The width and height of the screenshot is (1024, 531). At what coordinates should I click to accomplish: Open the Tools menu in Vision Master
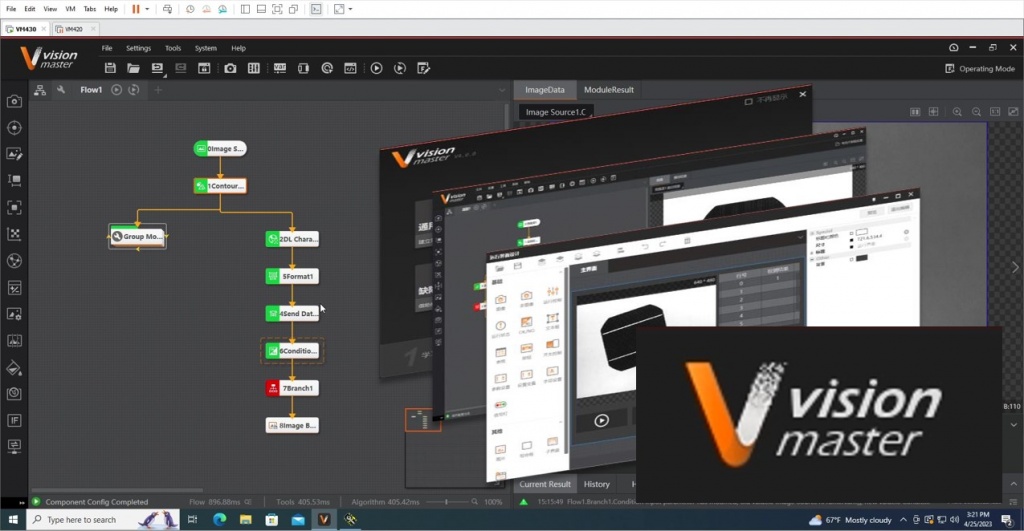pos(173,48)
